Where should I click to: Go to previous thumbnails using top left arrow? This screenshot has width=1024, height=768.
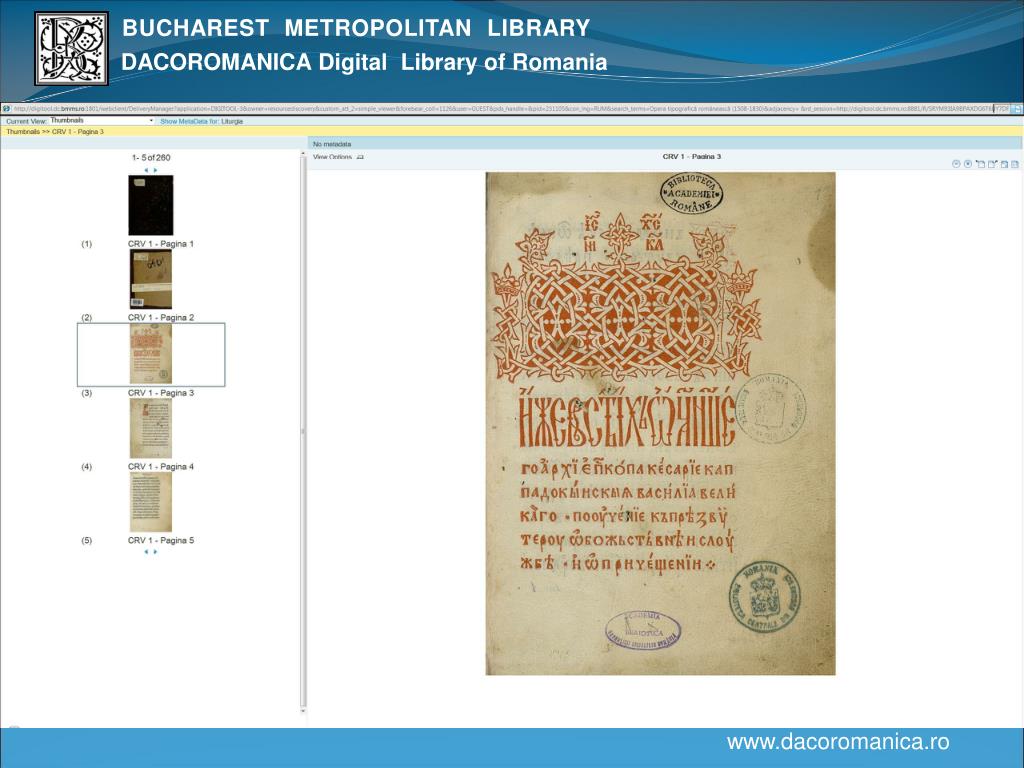[x=146, y=170]
